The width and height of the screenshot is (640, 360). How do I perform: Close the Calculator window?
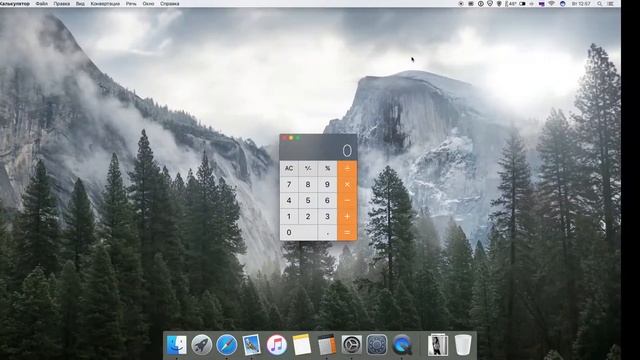pyautogui.click(x=284, y=138)
